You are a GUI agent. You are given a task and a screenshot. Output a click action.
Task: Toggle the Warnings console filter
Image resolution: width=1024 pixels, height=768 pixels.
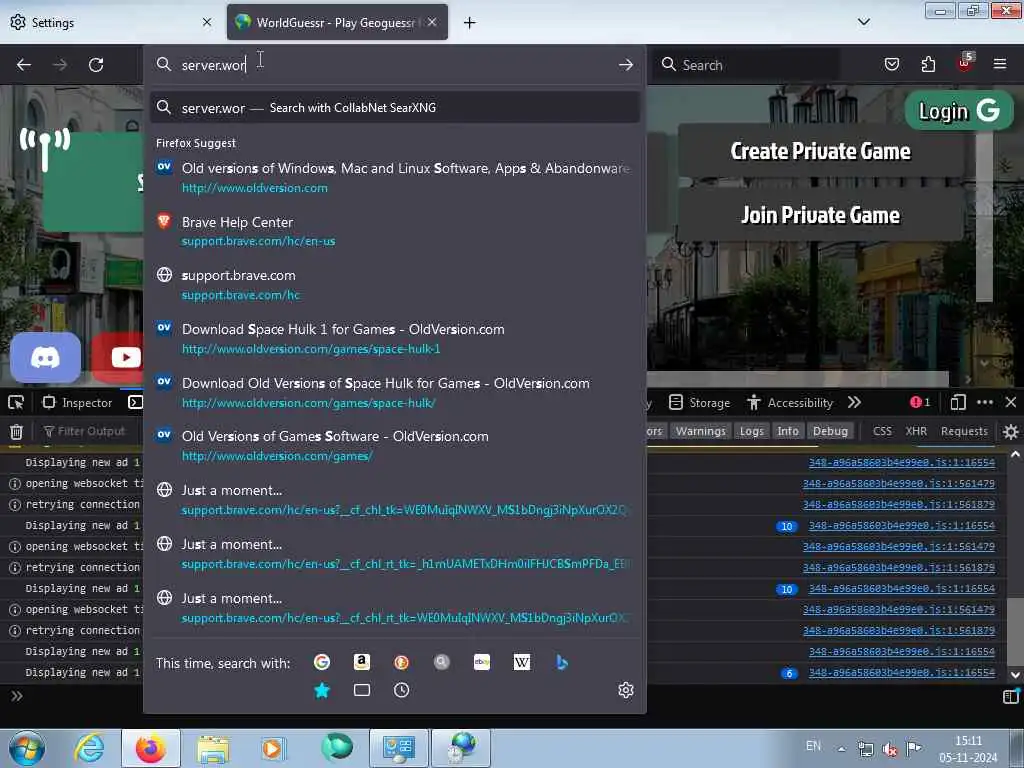701,431
